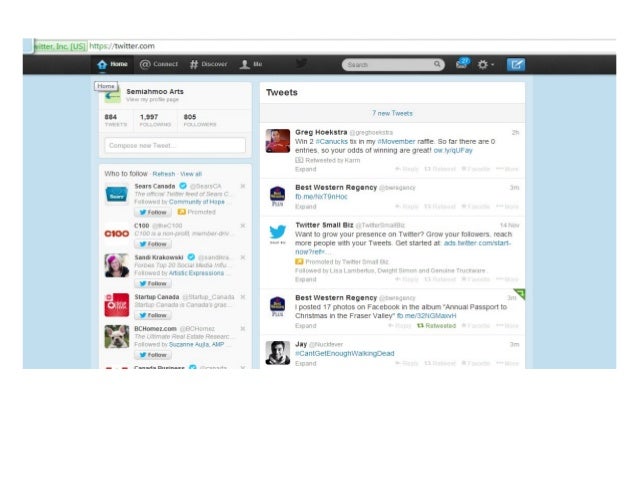The image size is (638, 479).
Task: Open More options on Greg Hoekstra's tweet
Action: pyautogui.click(x=507, y=169)
